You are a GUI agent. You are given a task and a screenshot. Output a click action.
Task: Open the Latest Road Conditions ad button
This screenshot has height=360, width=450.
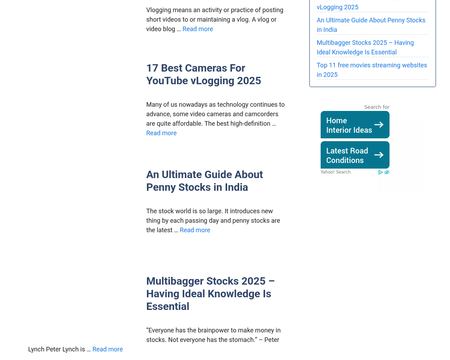355,155
